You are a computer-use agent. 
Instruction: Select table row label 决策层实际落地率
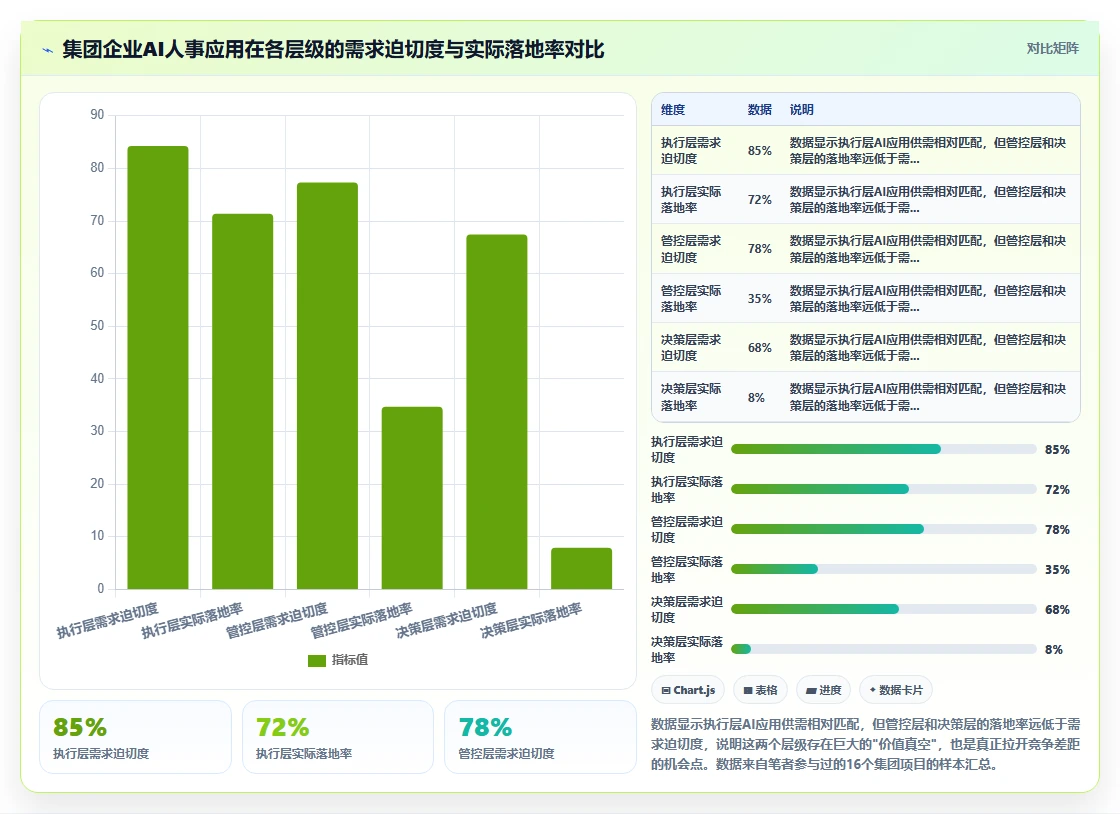pos(691,397)
